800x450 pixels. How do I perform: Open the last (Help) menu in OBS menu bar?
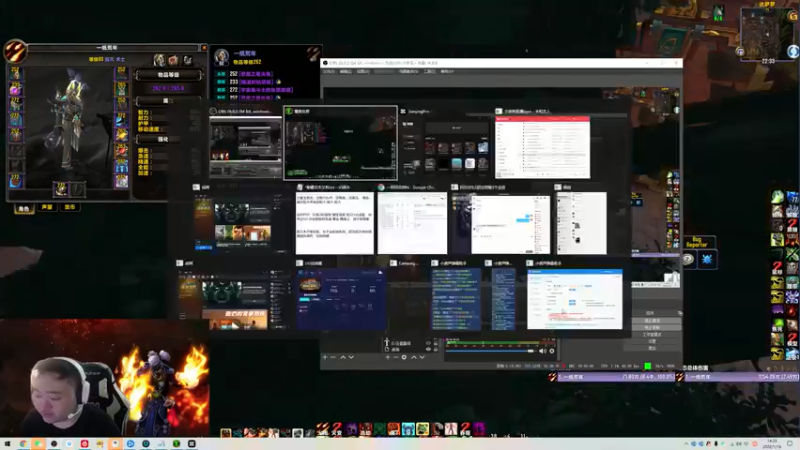(x=447, y=71)
